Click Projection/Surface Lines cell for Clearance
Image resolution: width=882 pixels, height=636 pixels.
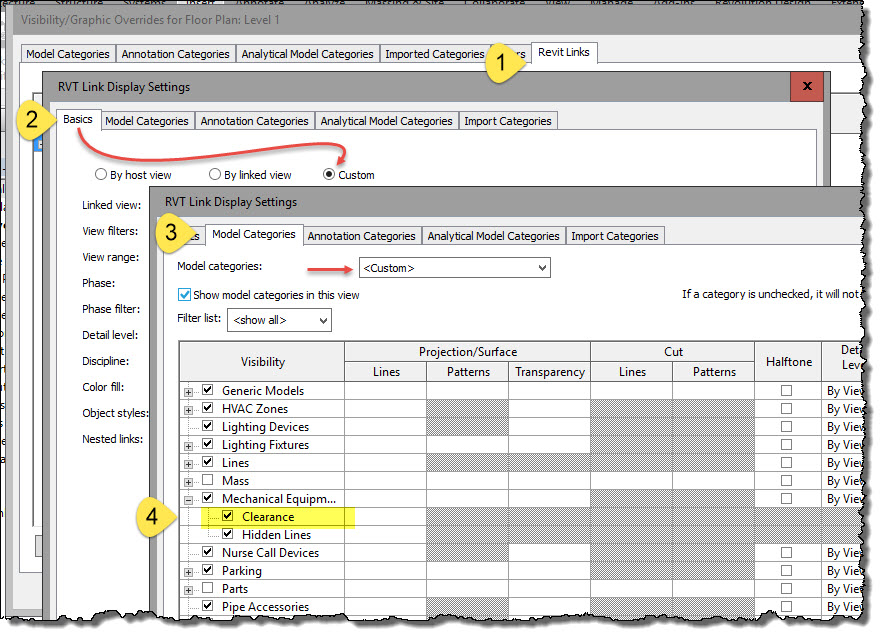pos(386,516)
